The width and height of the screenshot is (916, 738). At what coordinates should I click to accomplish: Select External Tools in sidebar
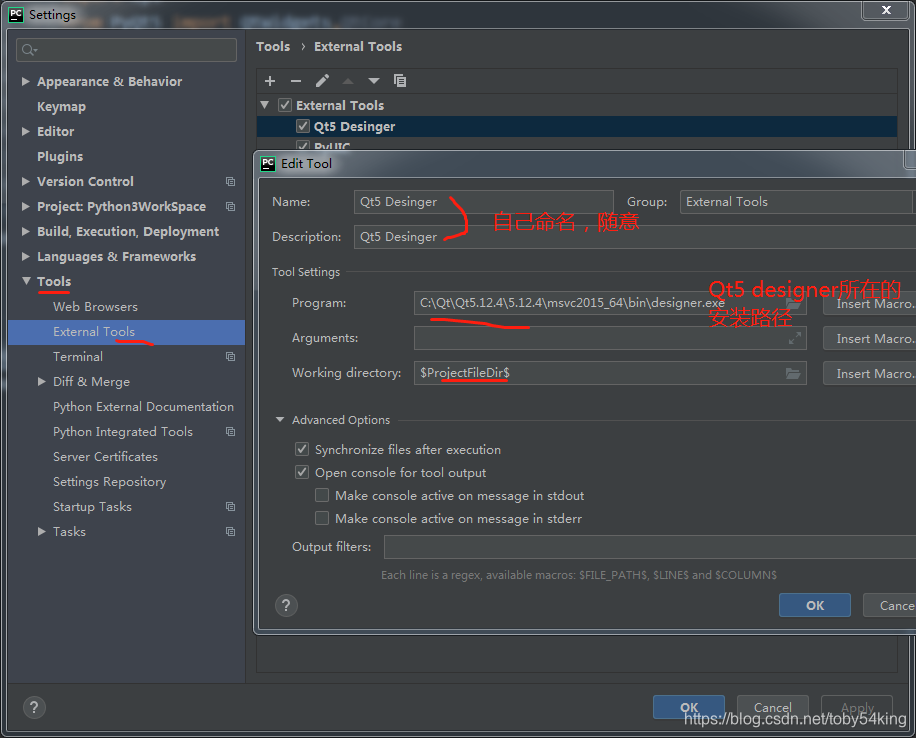126,332
